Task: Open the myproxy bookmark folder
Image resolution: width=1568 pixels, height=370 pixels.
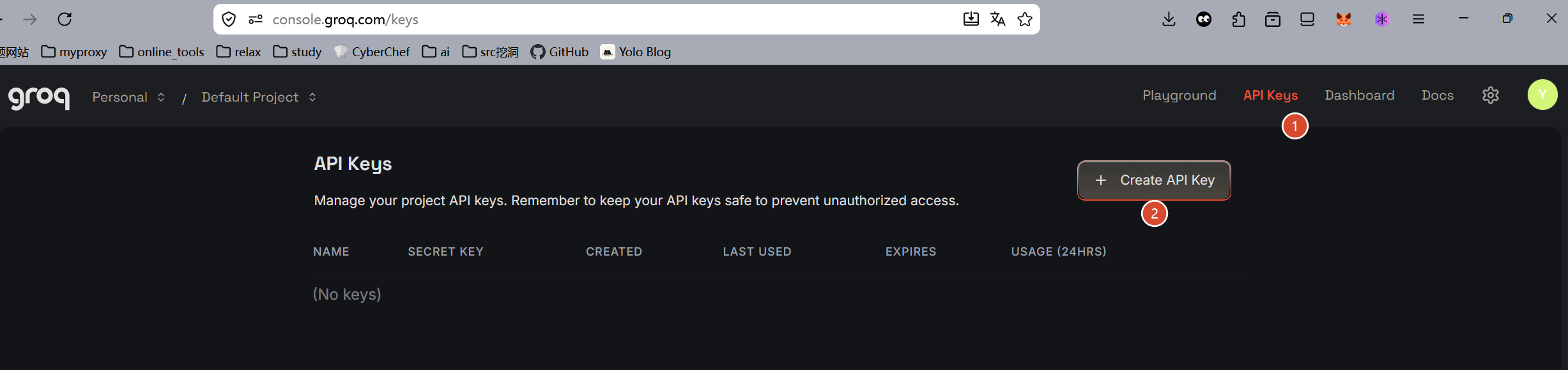Action: tap(73, 52)
